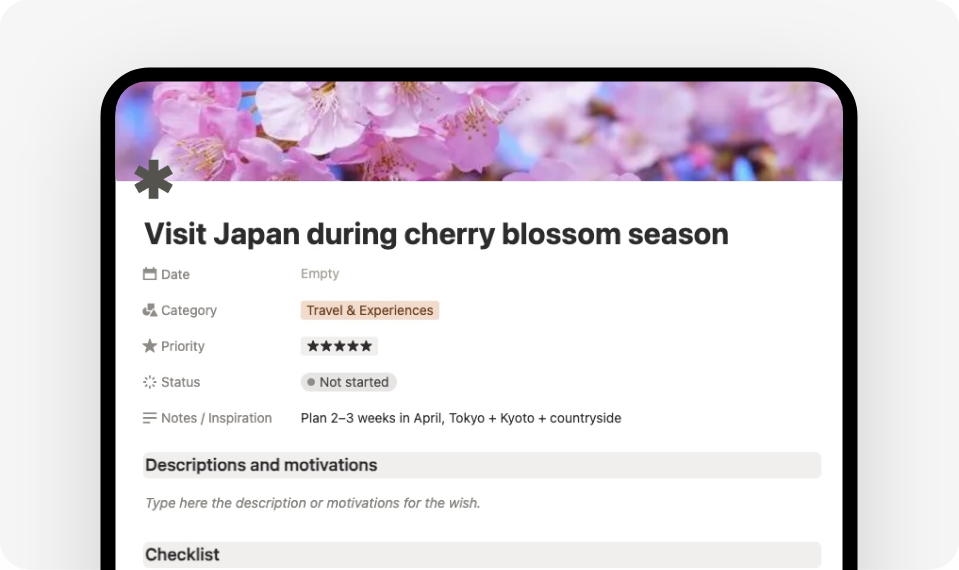Click the page title Visit Japan

pos(436,234)
